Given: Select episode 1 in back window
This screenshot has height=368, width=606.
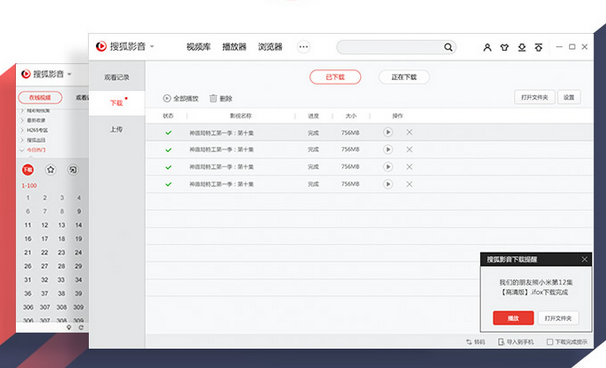Looking at the screenshot, I should click(x=28, y=198).
